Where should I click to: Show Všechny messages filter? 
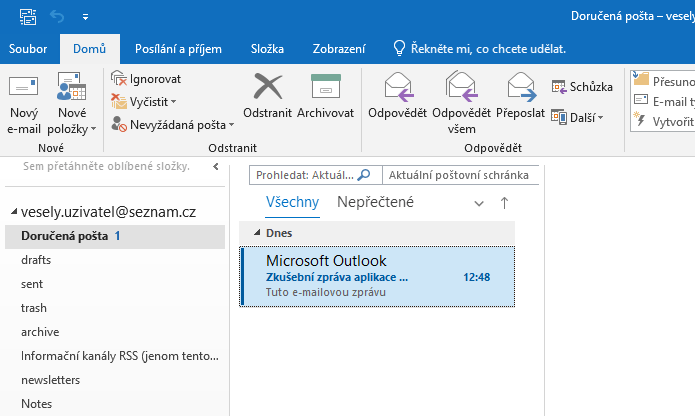click(x=292, y=202)
